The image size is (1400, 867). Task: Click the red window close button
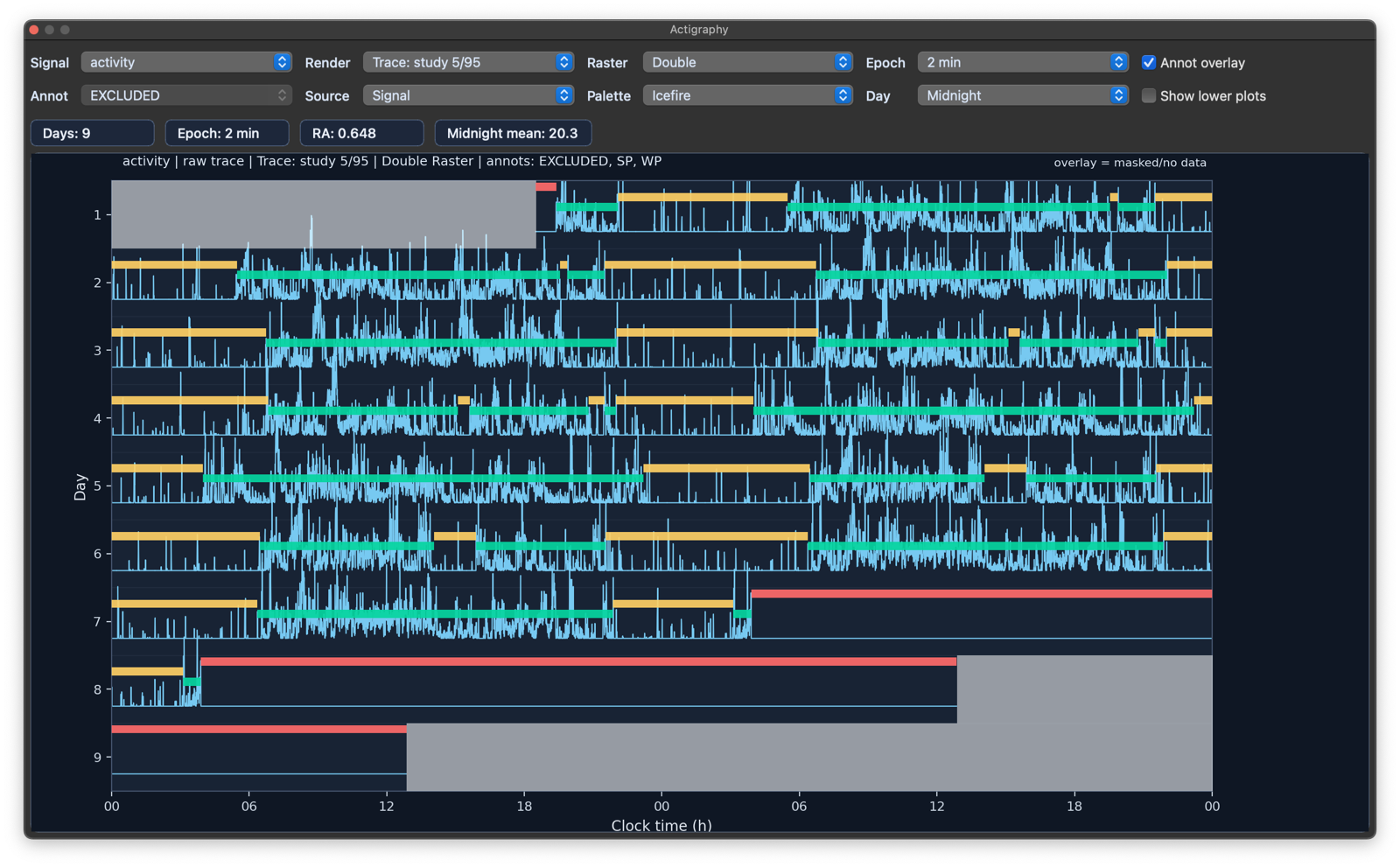34,30
